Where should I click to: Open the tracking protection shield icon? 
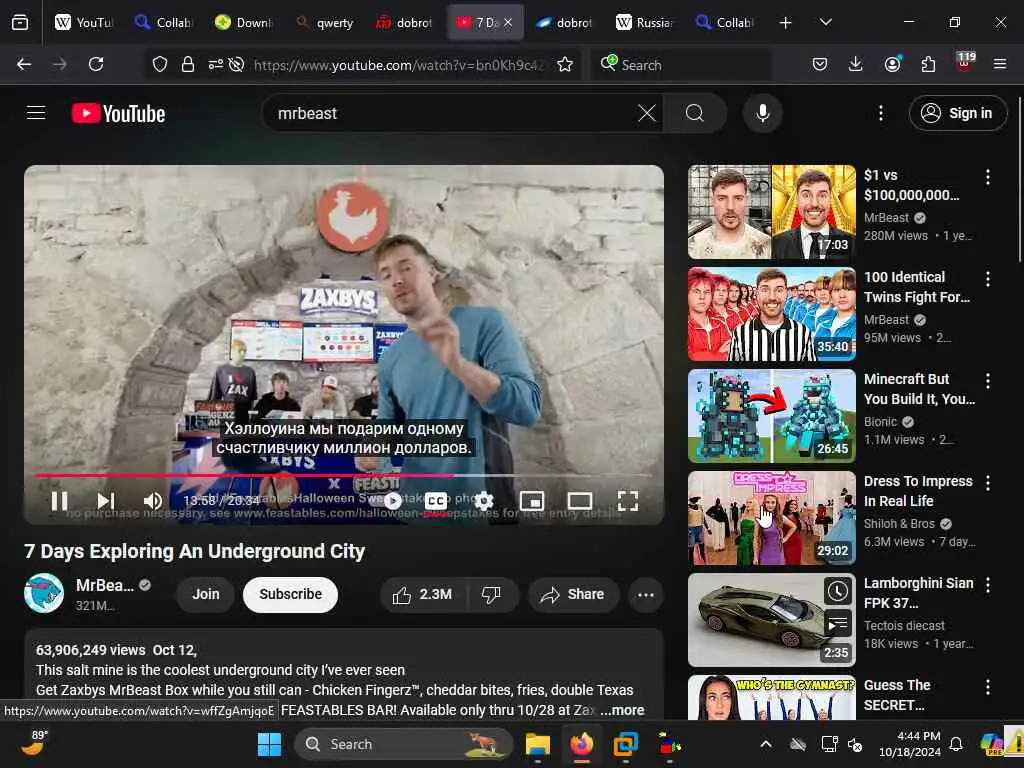click(160, 64)
